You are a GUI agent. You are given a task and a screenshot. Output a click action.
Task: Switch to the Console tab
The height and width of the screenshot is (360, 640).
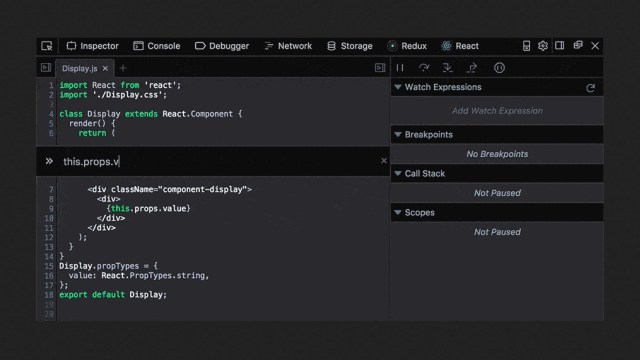(x=157, y=46)
